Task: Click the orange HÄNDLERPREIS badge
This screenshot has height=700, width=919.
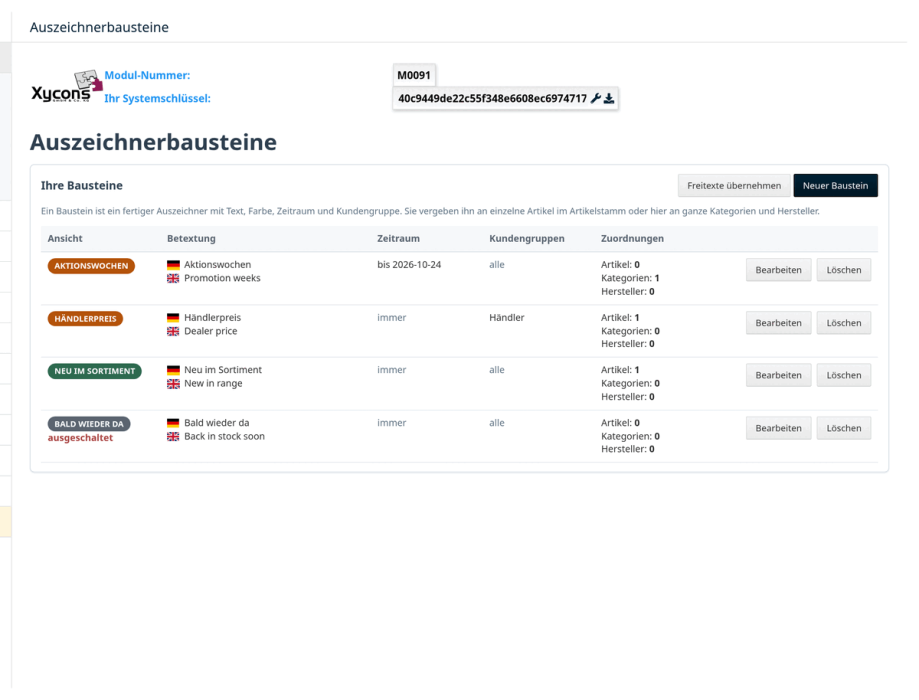Action: pos(86,318)
